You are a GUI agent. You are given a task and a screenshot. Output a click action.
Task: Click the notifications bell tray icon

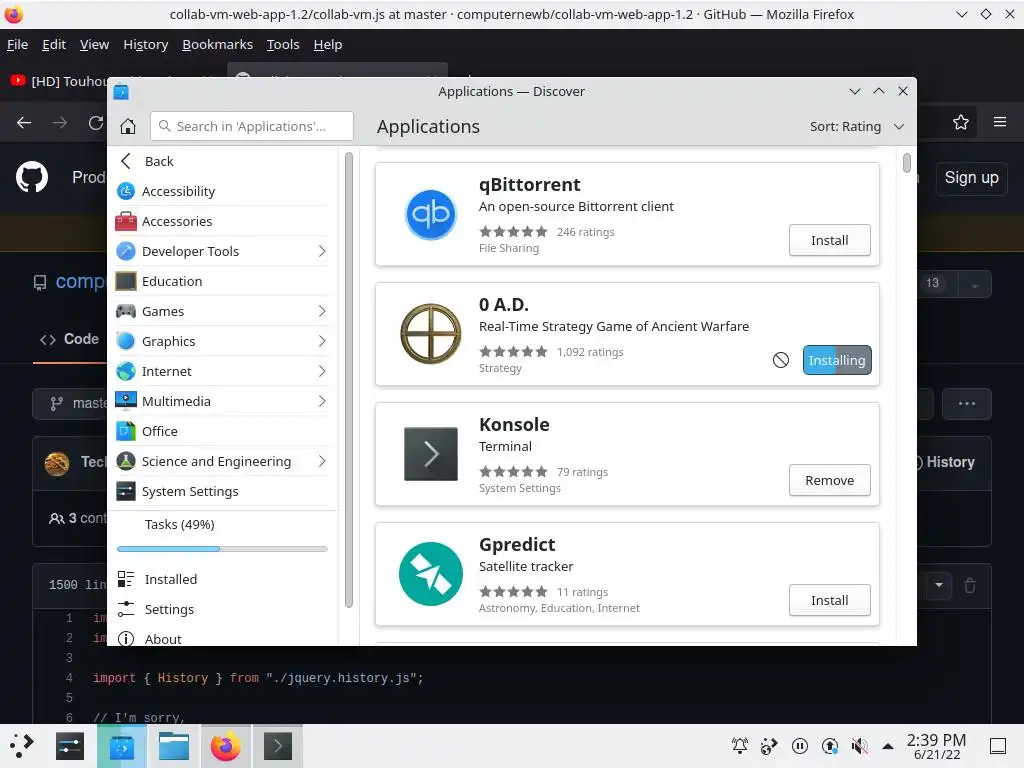click(739, 746)
